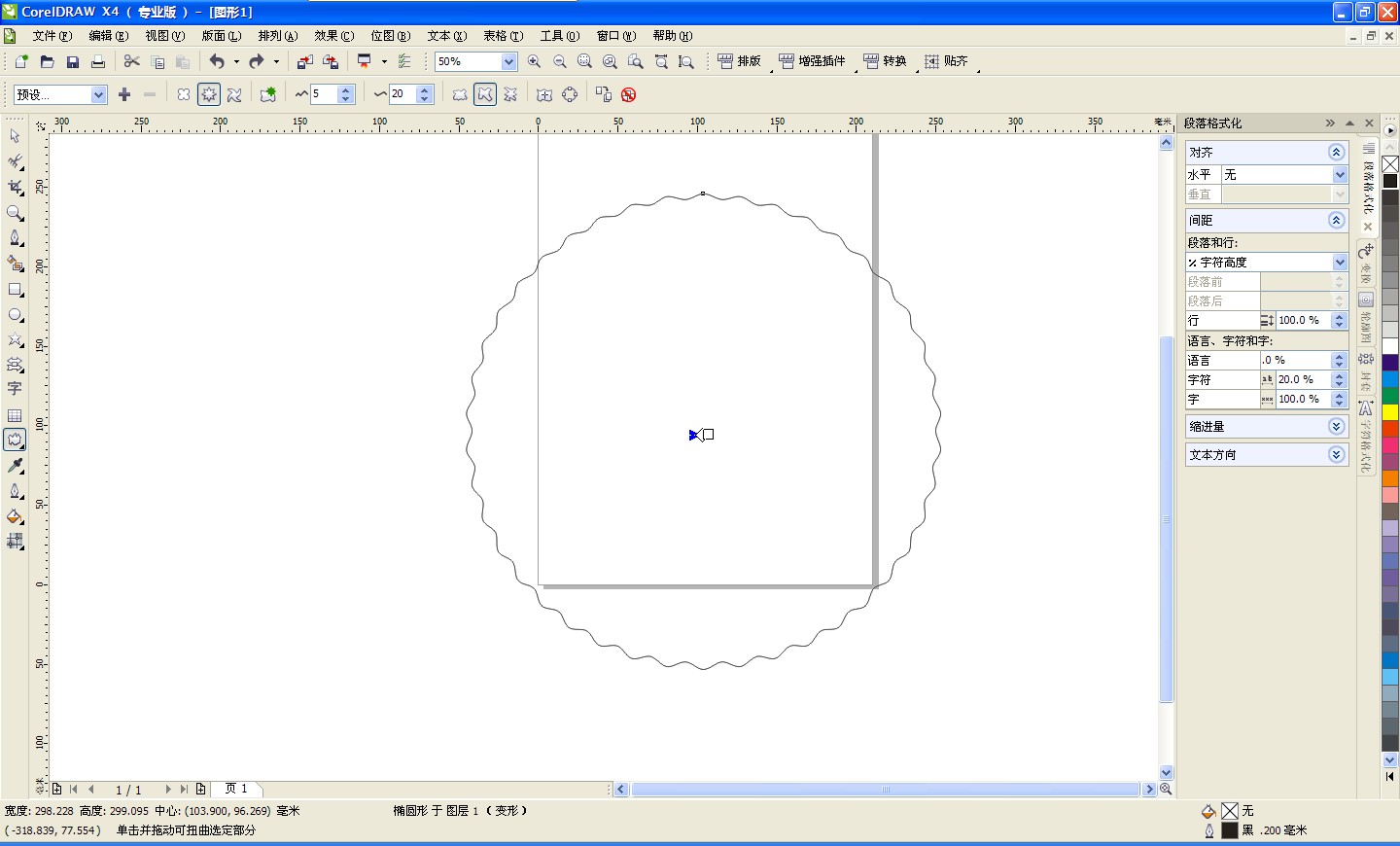Open the 位图 menu
The height and width of the screenshot is (846, 1400).
(x=391, y=36)
